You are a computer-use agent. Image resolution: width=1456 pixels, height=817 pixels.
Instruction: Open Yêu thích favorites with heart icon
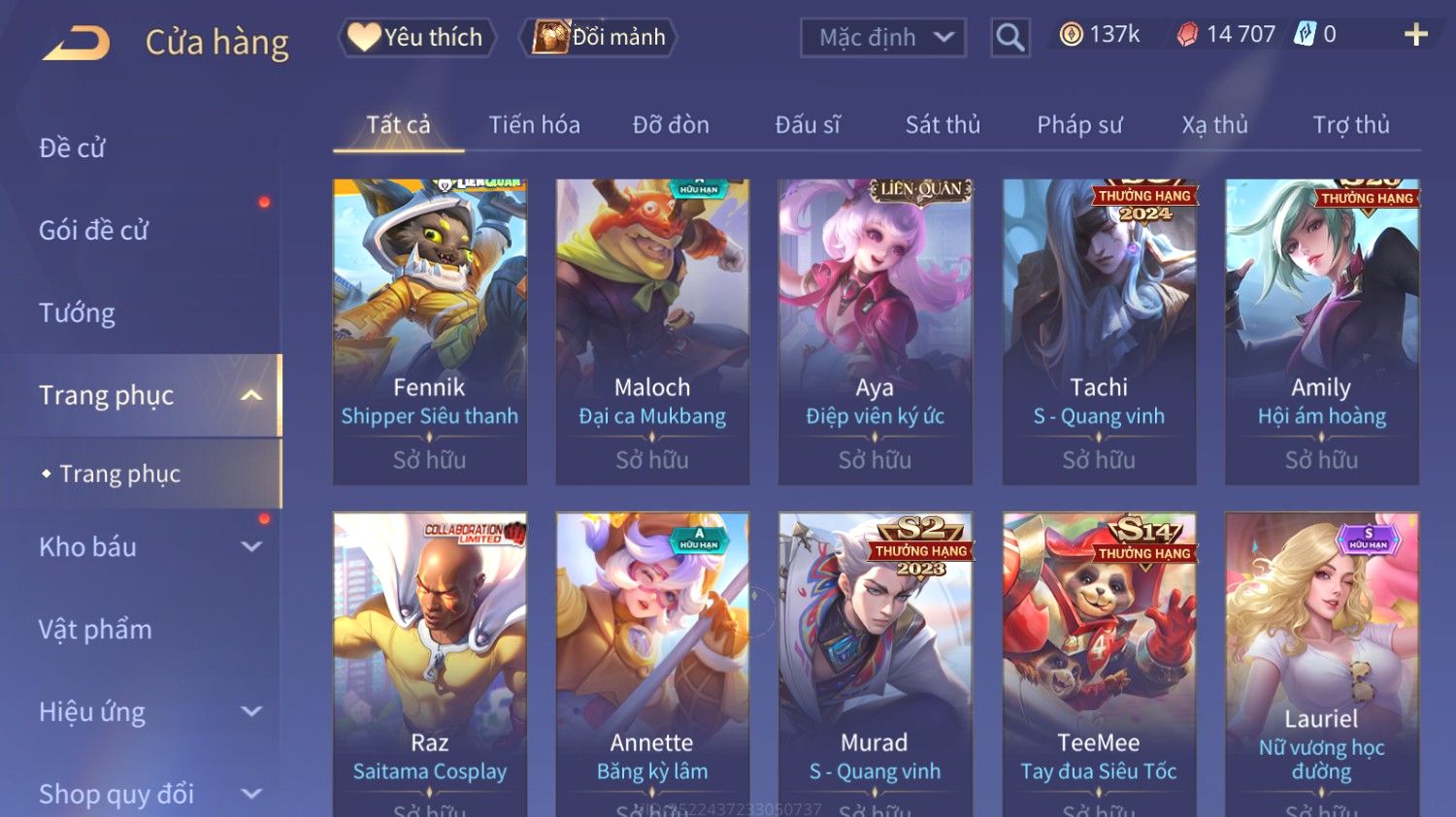click(x=416, y=37)
